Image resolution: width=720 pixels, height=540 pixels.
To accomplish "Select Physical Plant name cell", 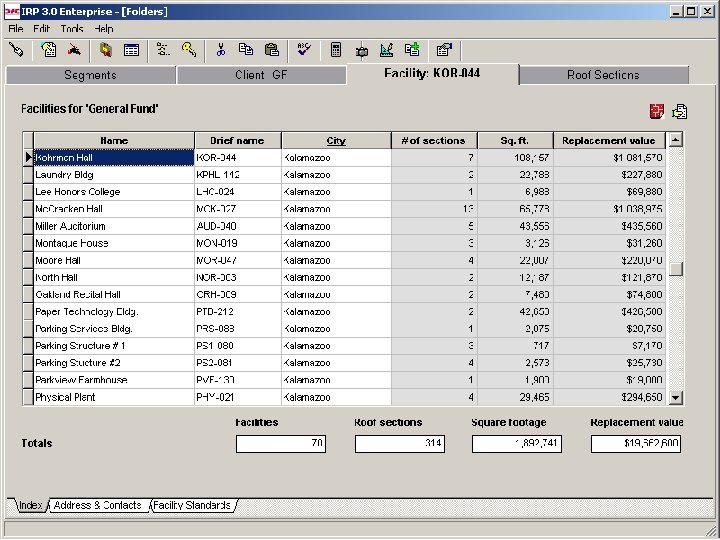I will pos(114,397).
